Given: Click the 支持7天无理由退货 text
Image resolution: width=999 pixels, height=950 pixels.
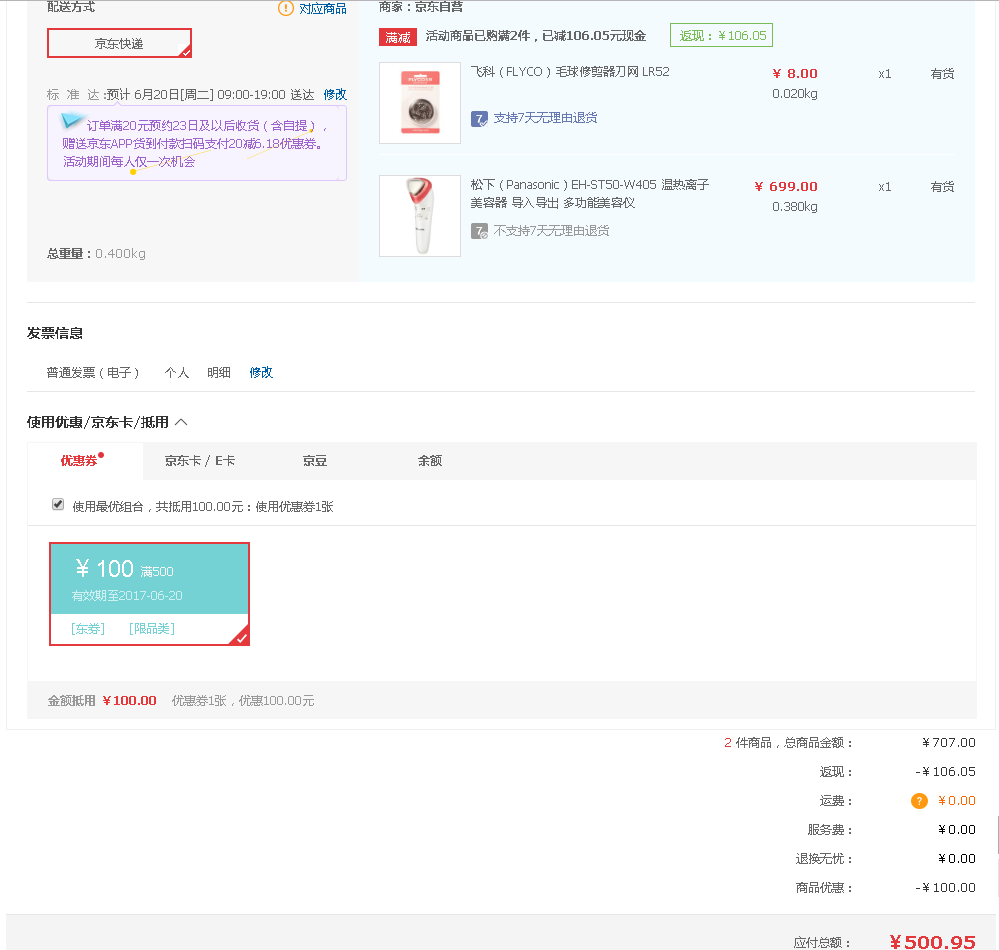Looking at the screenshot, I should point(545,118).
